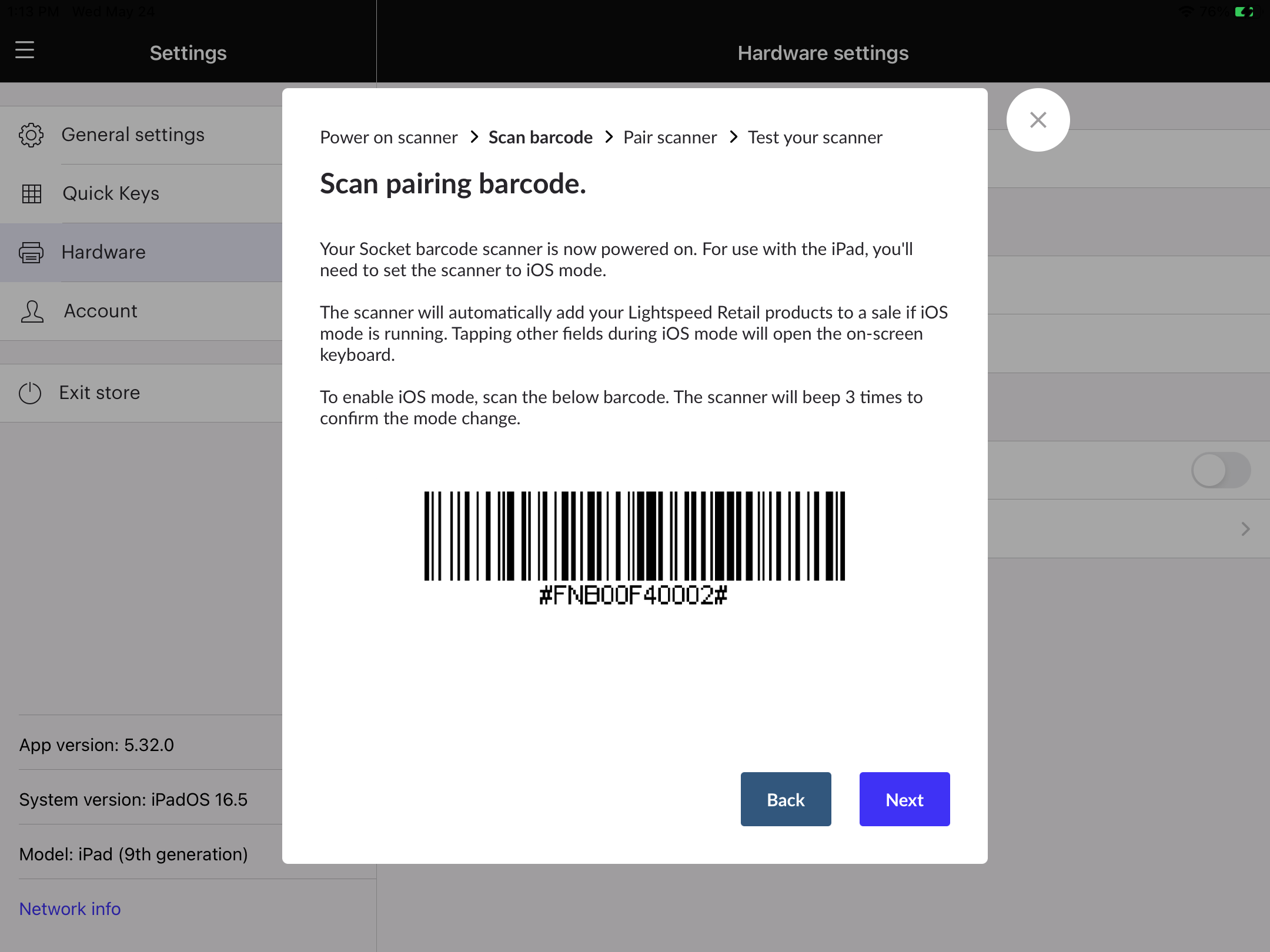Go to Power on scanner step

point(389,138)
